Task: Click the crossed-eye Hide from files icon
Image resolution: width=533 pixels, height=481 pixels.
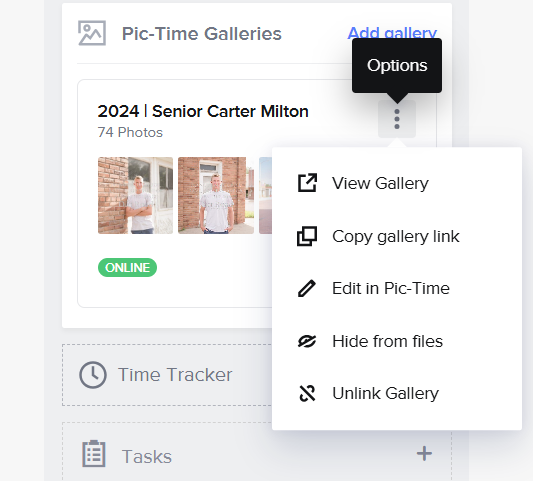Action: pyautogui.click(x=307, y=341)
